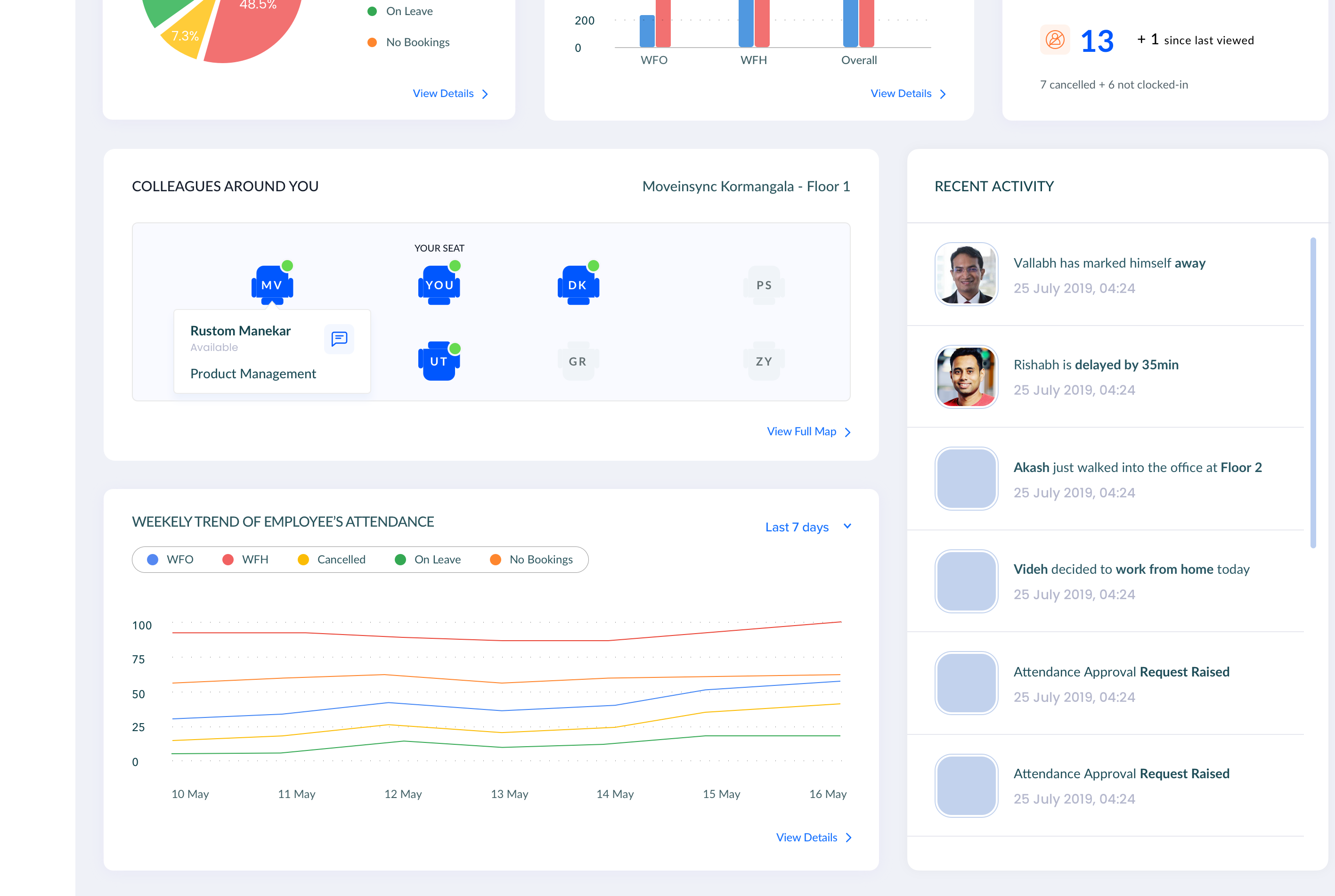Click the GR seat icon
The width and height of the screenshot is (1335, 896).
(578, 361)
